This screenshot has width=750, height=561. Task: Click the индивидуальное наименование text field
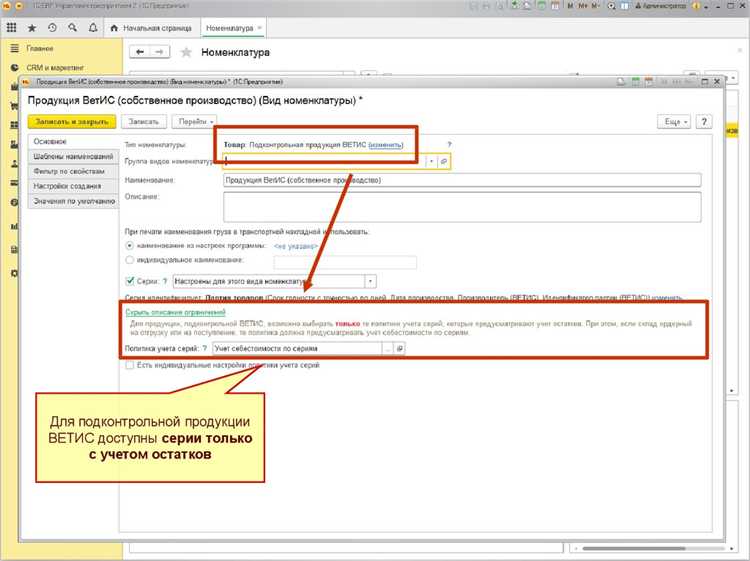(x=345, y=262)
